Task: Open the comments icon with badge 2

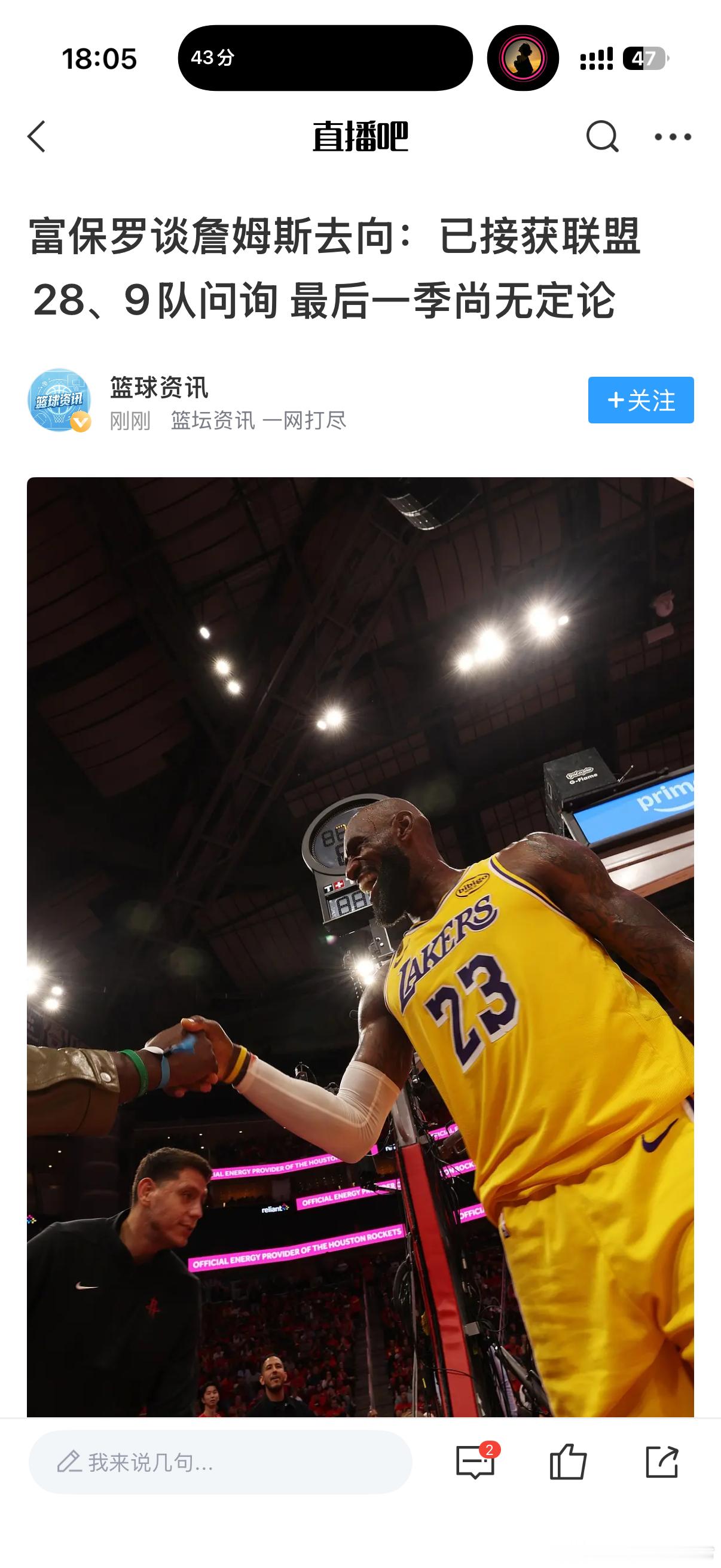Action: pos(476,1461)
